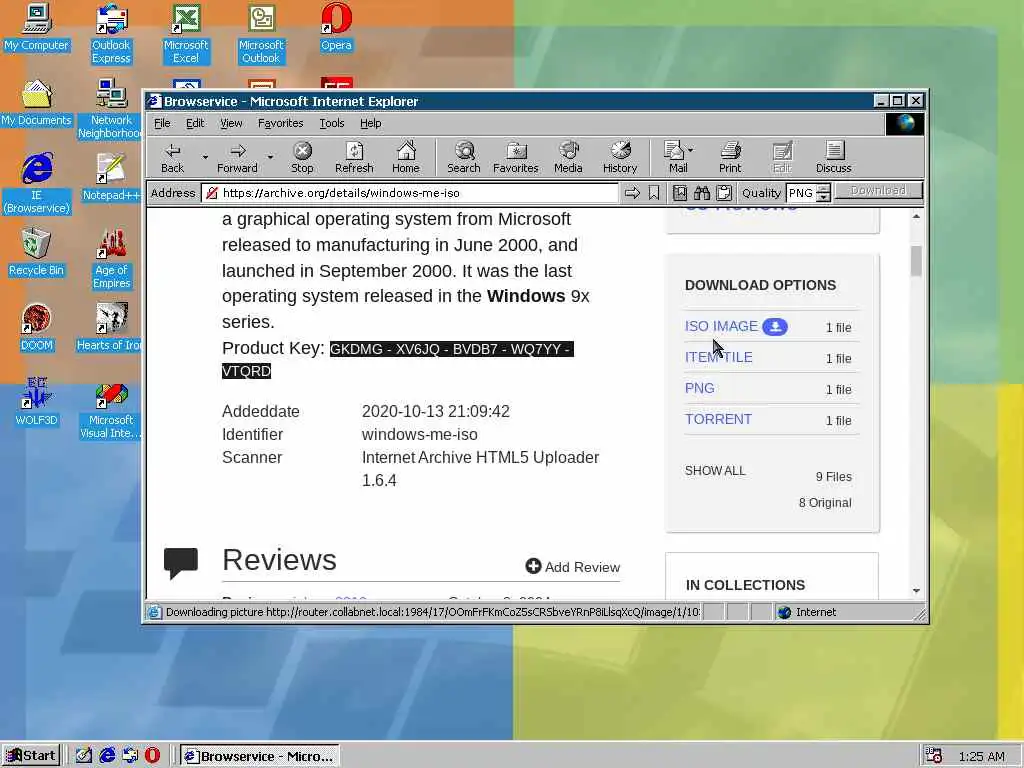Open the Edit menu
The width and height of the screenshot is (1024, 768).
point(195,123)
